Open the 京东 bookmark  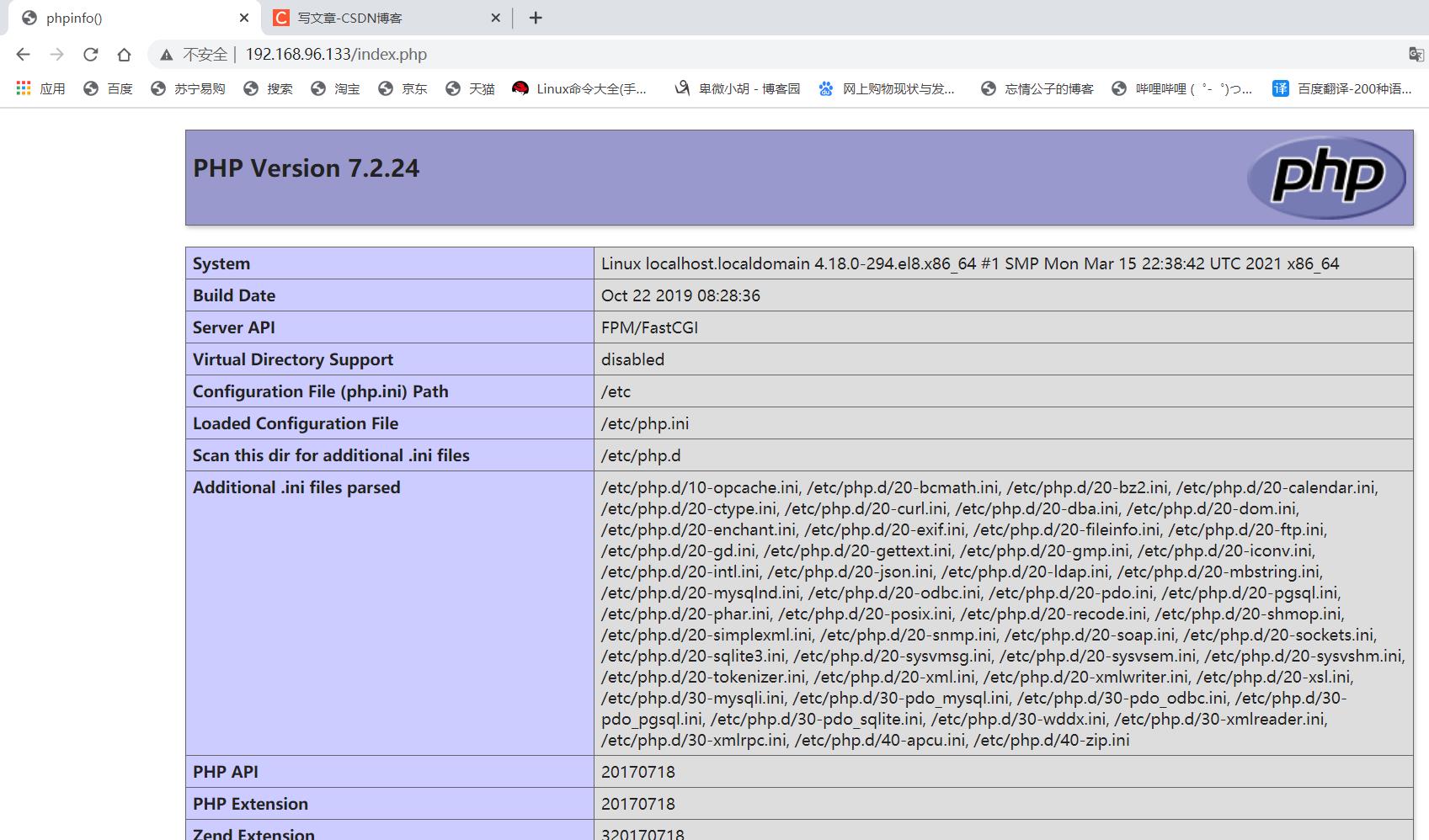click(x=403, y=88)
